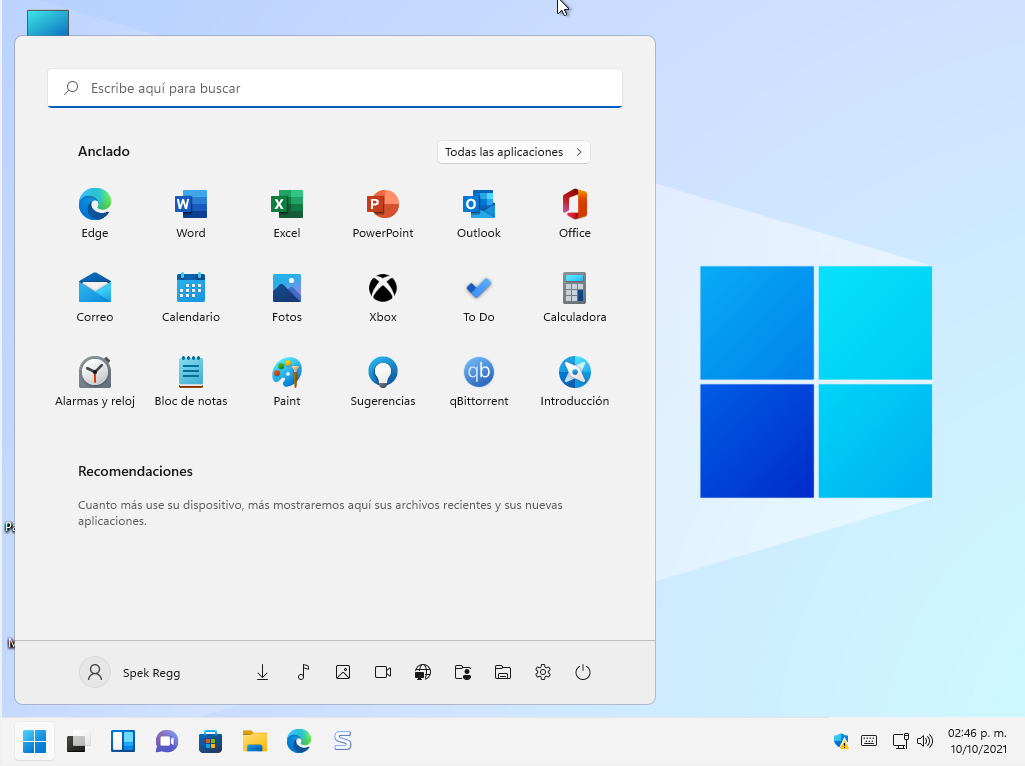Open Settings via the gear icon

click(542, 672)
